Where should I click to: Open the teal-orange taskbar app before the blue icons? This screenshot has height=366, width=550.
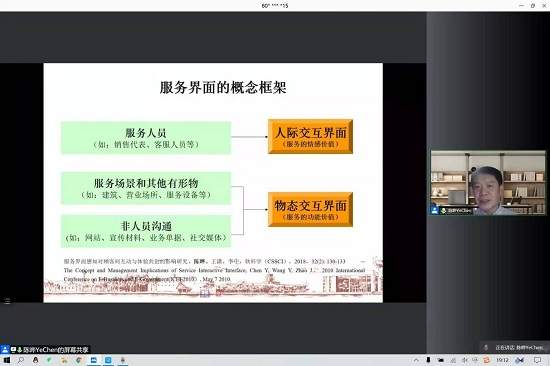point(79,360)
